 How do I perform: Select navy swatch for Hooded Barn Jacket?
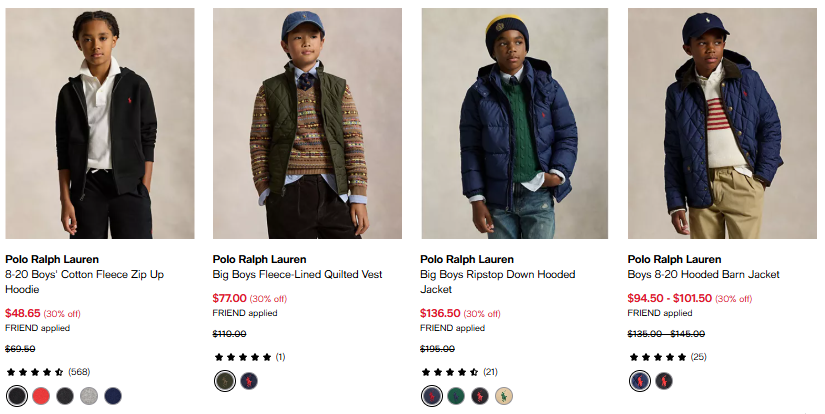640,381
